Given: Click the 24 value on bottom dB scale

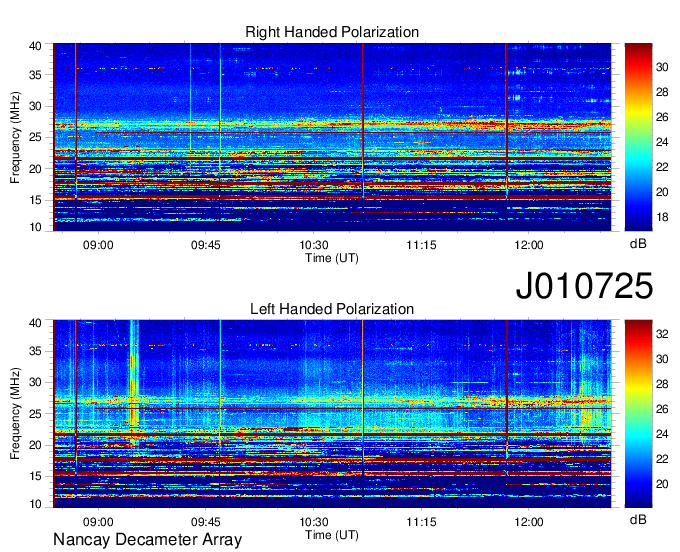Looking at the screenshot, I should [662, 434].
